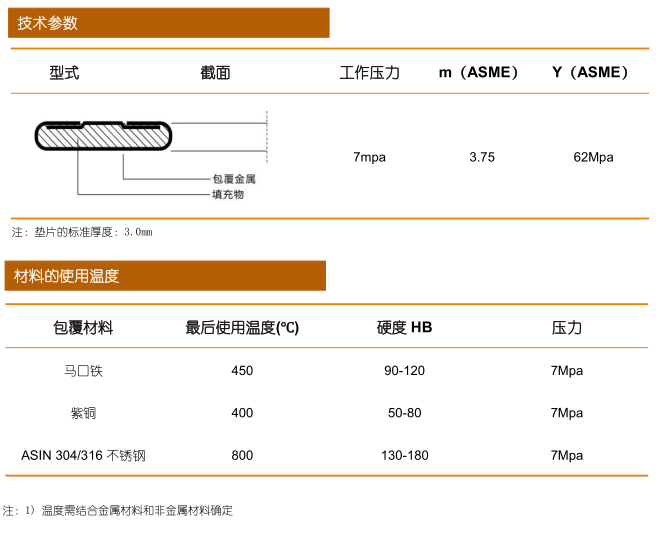Click the 62Mpa value cell
Viewport: 664px width, 541px height.
point(593,157)
